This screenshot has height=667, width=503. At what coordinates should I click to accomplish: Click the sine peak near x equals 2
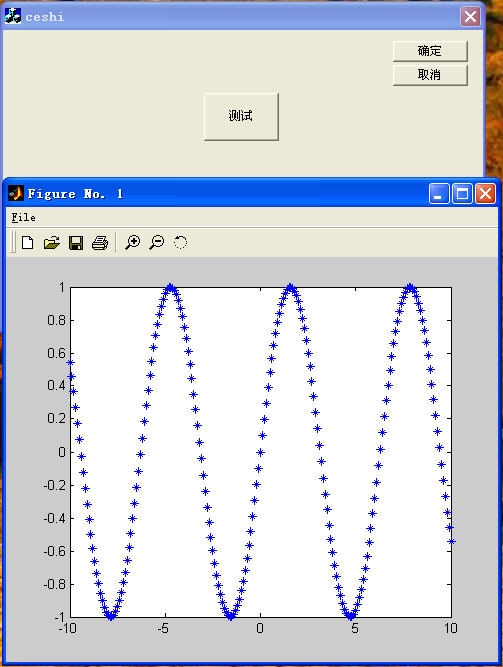pyautogui.click(x=290, y=288)
